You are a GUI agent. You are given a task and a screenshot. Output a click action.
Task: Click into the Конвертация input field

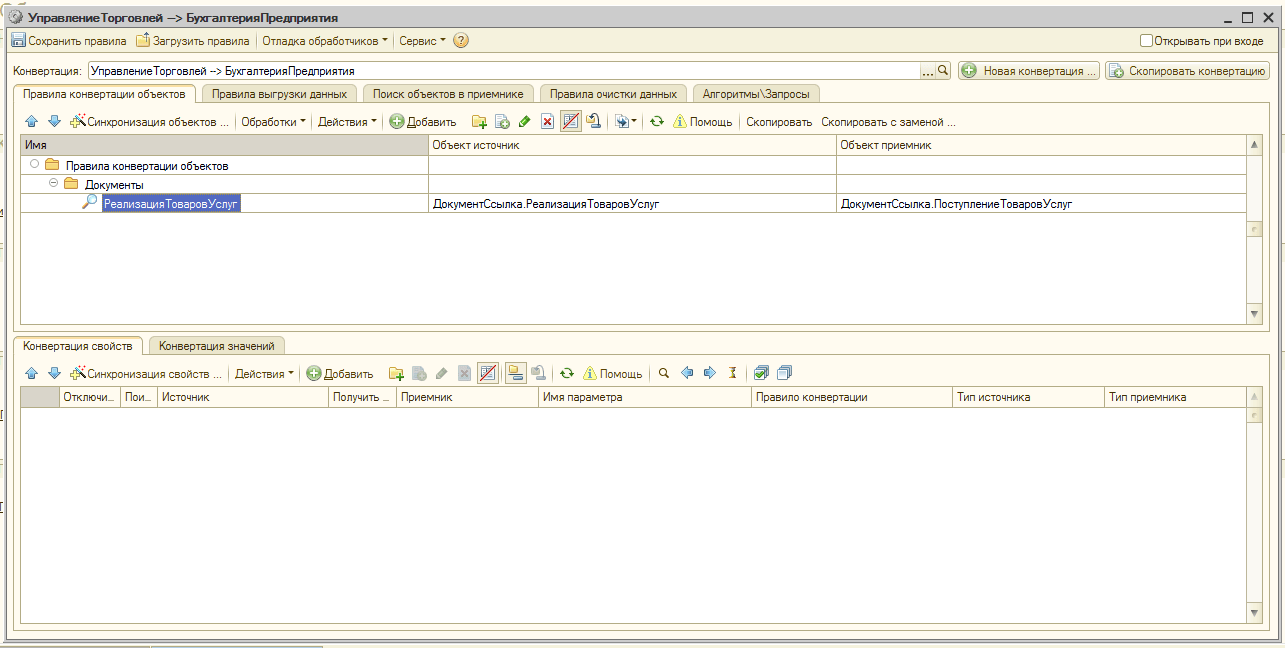pos(503,71)
